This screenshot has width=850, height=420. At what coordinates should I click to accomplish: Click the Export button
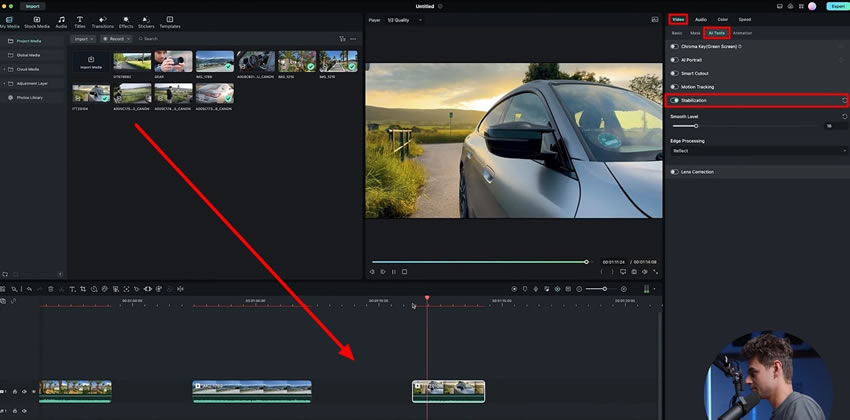(838, 6)
